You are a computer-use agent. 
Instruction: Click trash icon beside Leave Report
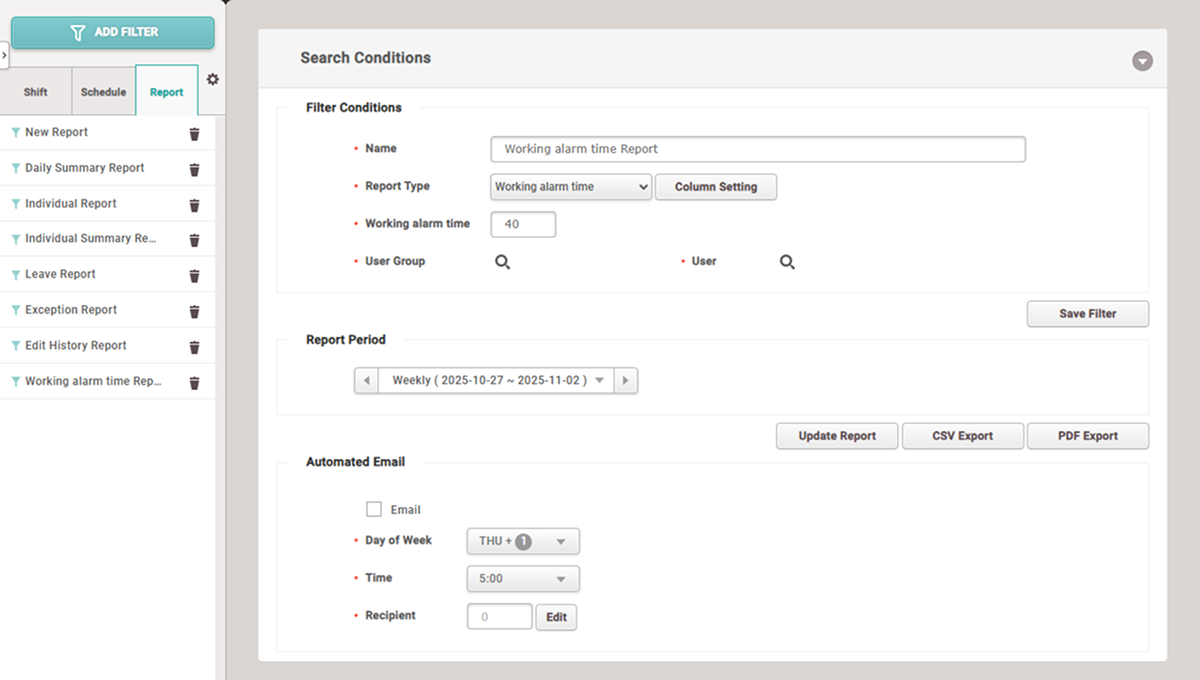pos(194,275)
